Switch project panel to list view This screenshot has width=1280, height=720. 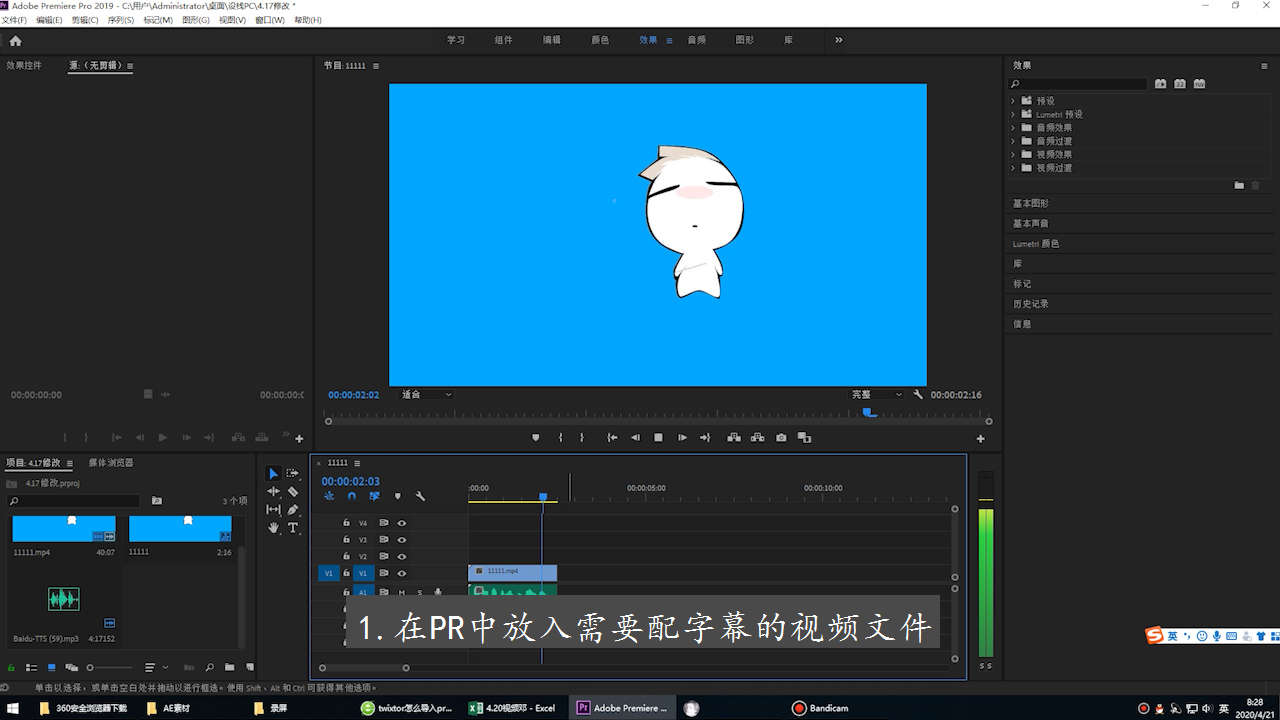pyautogui.click(x=31, y=667)
